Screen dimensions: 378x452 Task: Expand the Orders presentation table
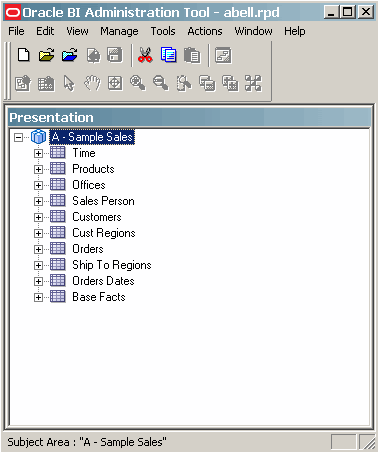(38, 249)
